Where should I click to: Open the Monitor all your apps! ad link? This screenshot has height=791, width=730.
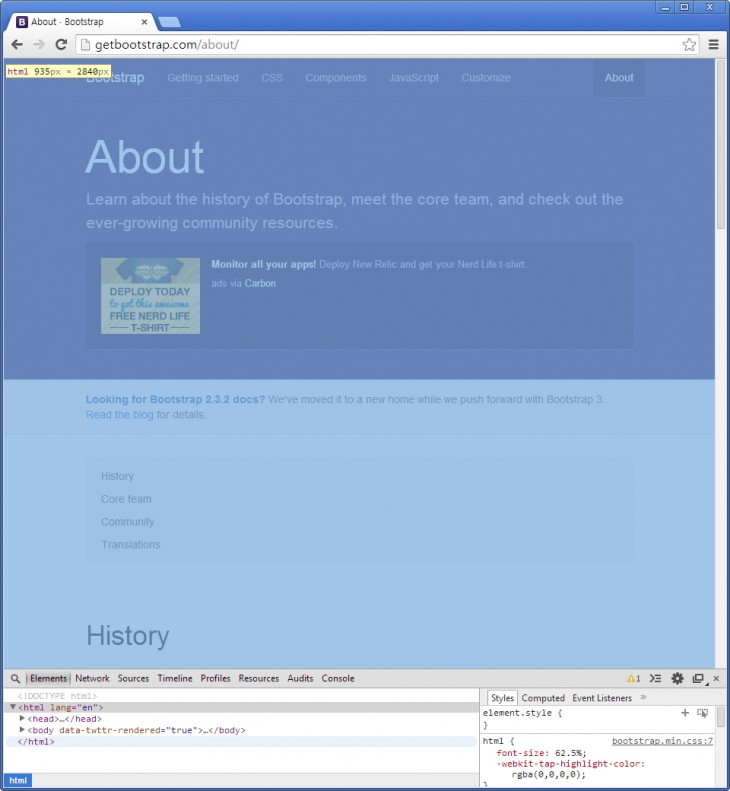tap(263, 264)
